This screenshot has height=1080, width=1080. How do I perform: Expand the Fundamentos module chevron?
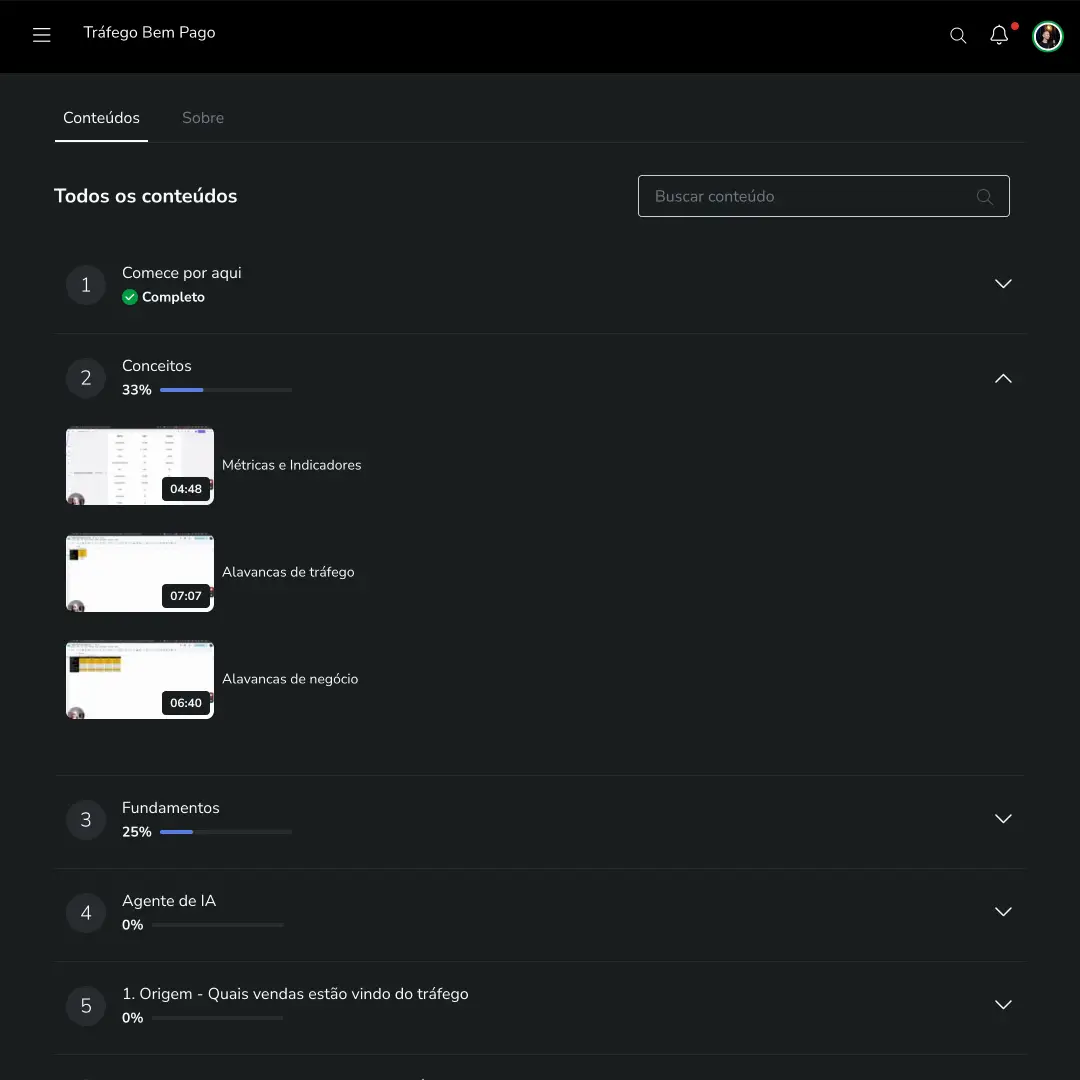pos(1003,818)
